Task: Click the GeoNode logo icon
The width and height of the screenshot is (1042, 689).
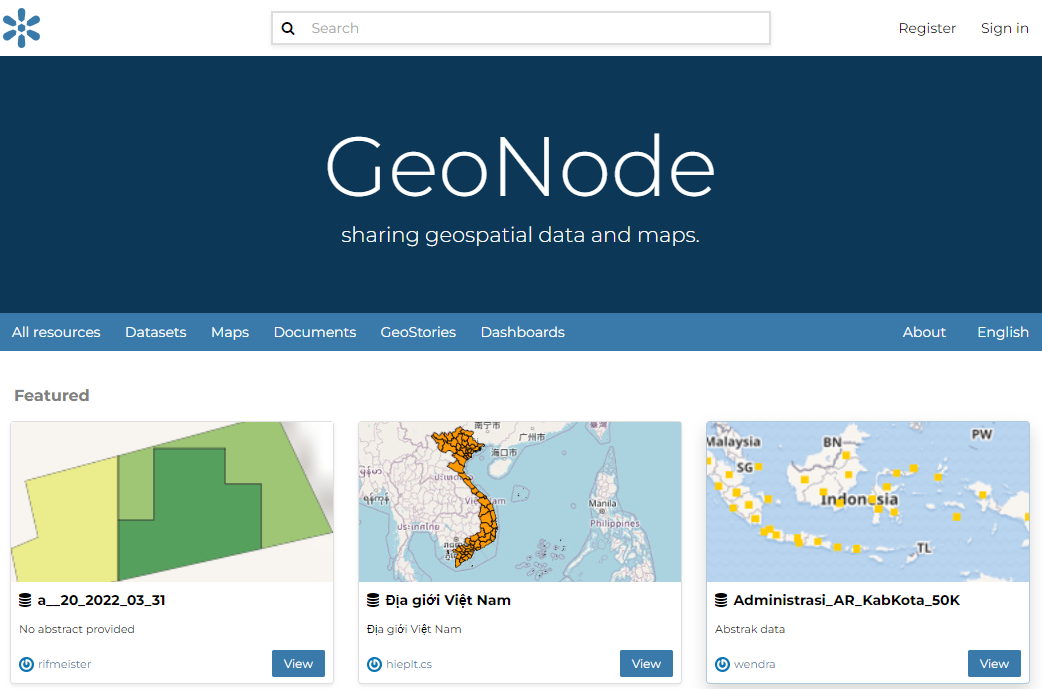Action: (21, 28)
